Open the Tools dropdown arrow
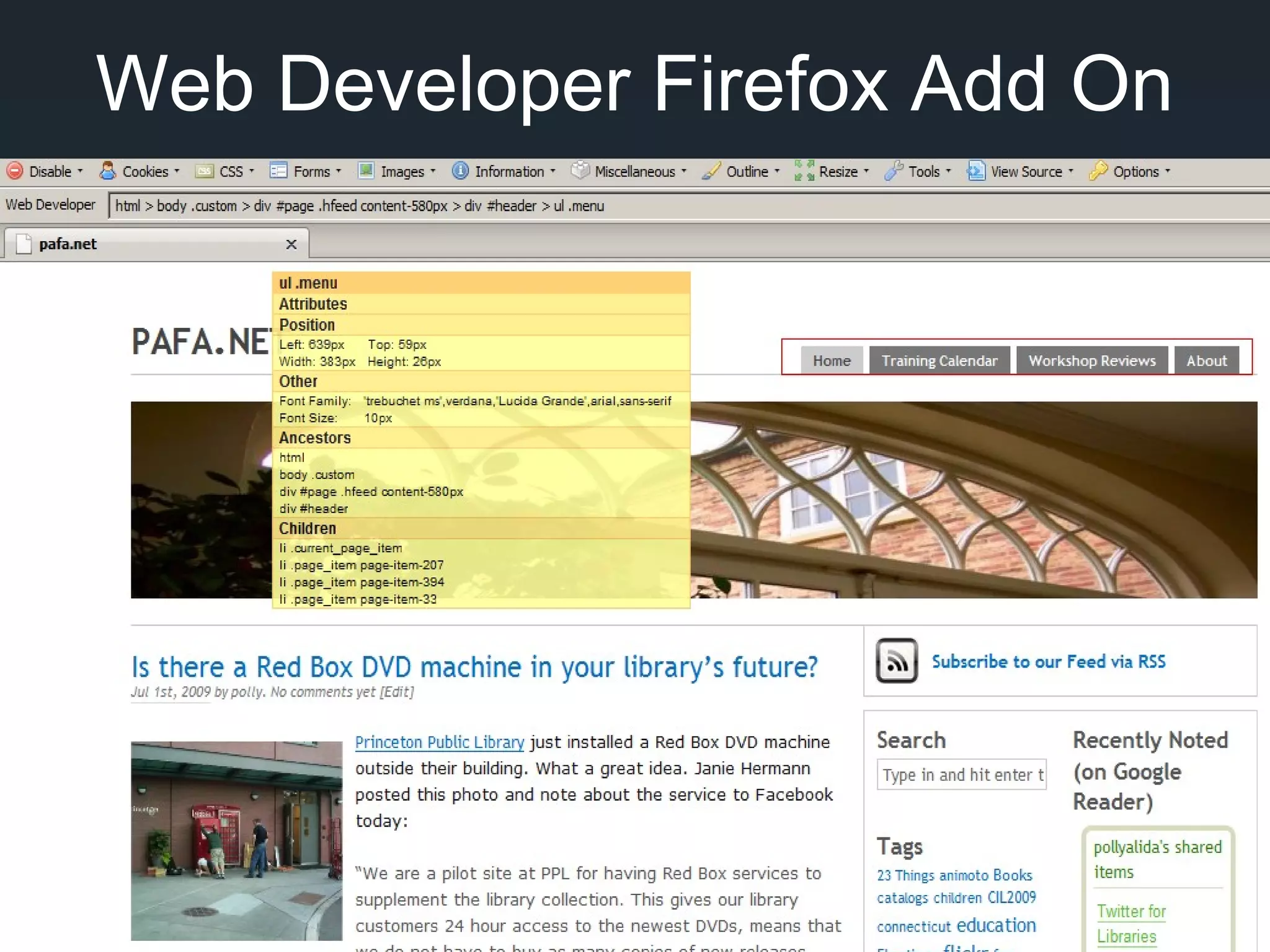This screenshot has width=1270, height=952. pyautogui.click(x=948, y=172)
